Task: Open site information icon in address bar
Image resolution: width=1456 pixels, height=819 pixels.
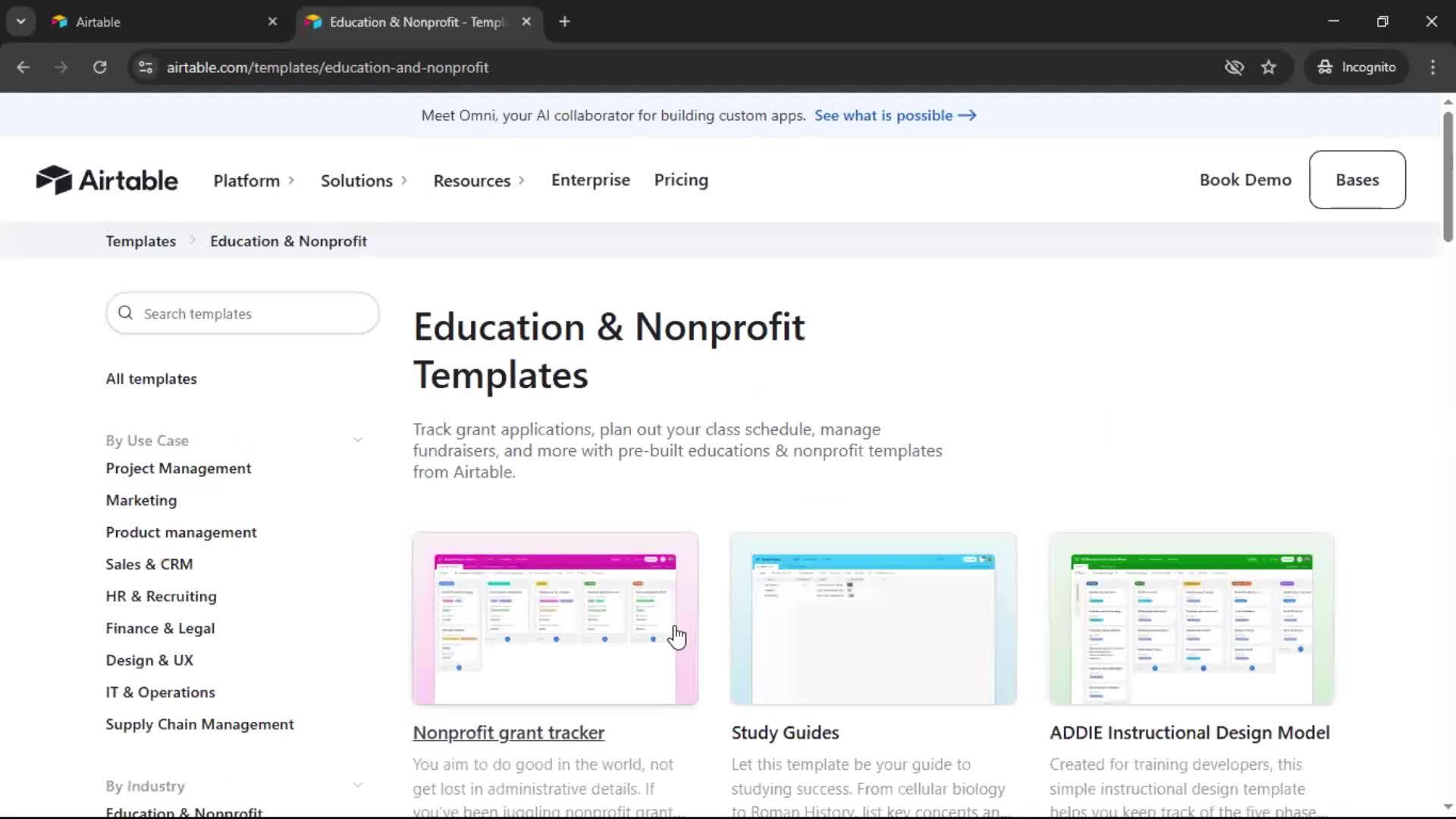Action: click(x=146, y=67)
